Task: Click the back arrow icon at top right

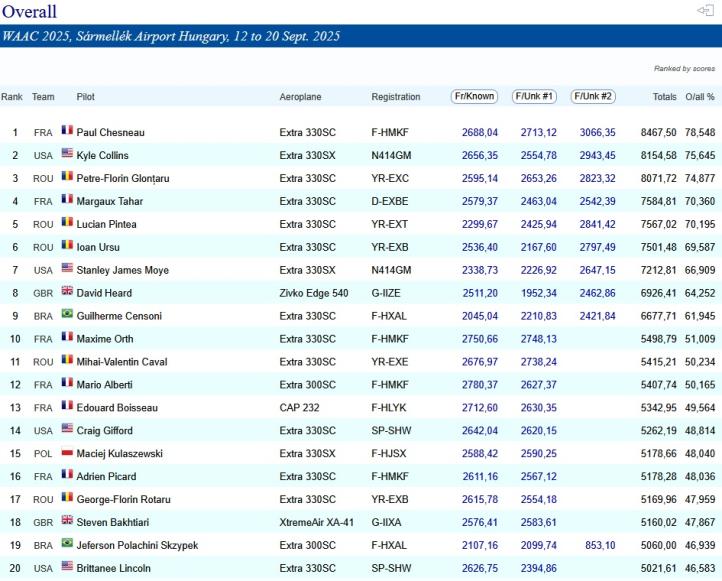Action: click(x=704, y=10)
